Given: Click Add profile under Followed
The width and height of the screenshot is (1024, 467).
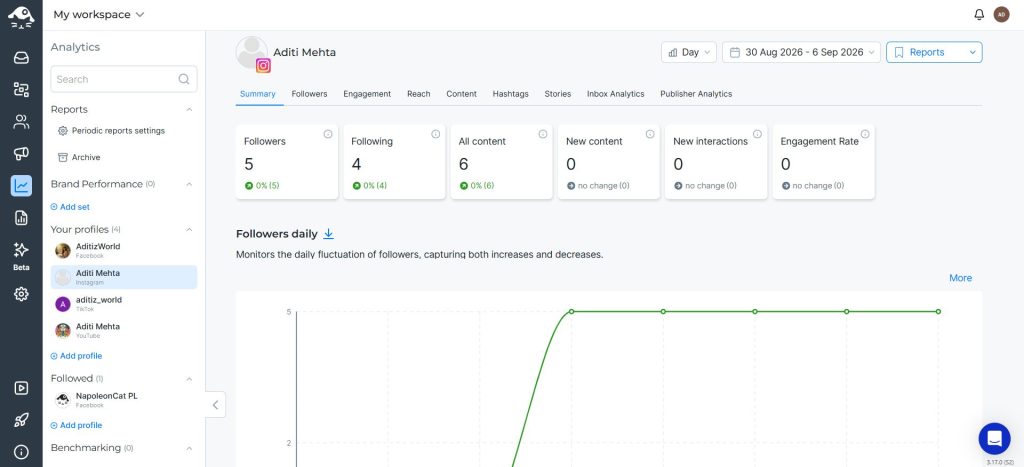Looking at the screenshot, I should pyautogui.click(x=76, y=425).
